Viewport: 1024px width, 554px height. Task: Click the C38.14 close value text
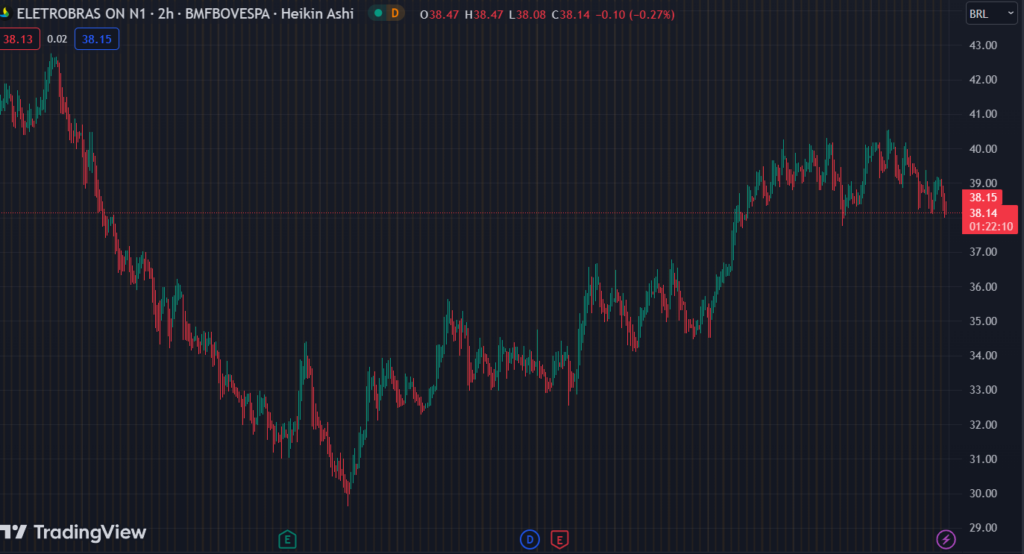570,14
